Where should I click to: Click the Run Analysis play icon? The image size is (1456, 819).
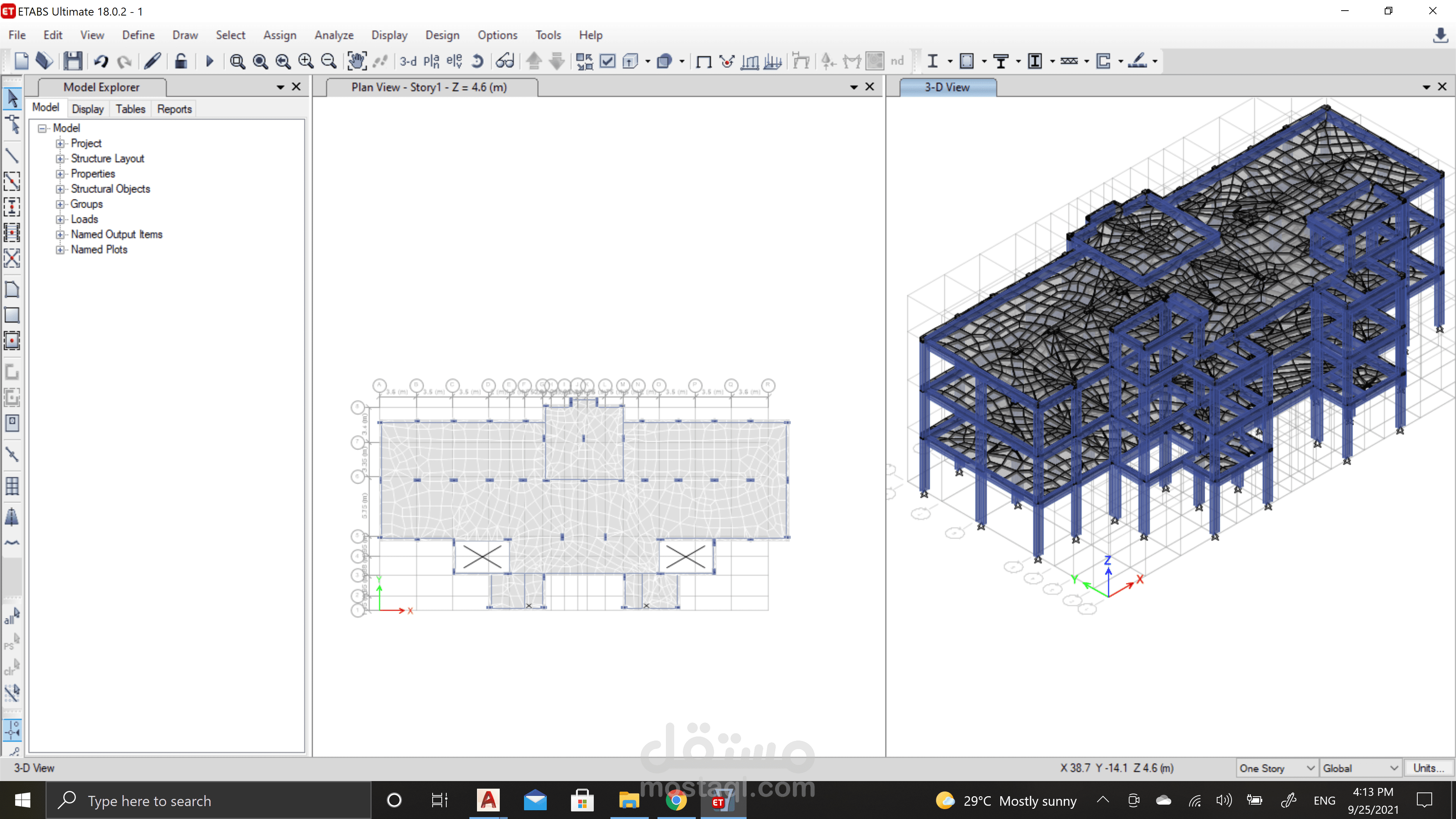[x=209, y=61]
